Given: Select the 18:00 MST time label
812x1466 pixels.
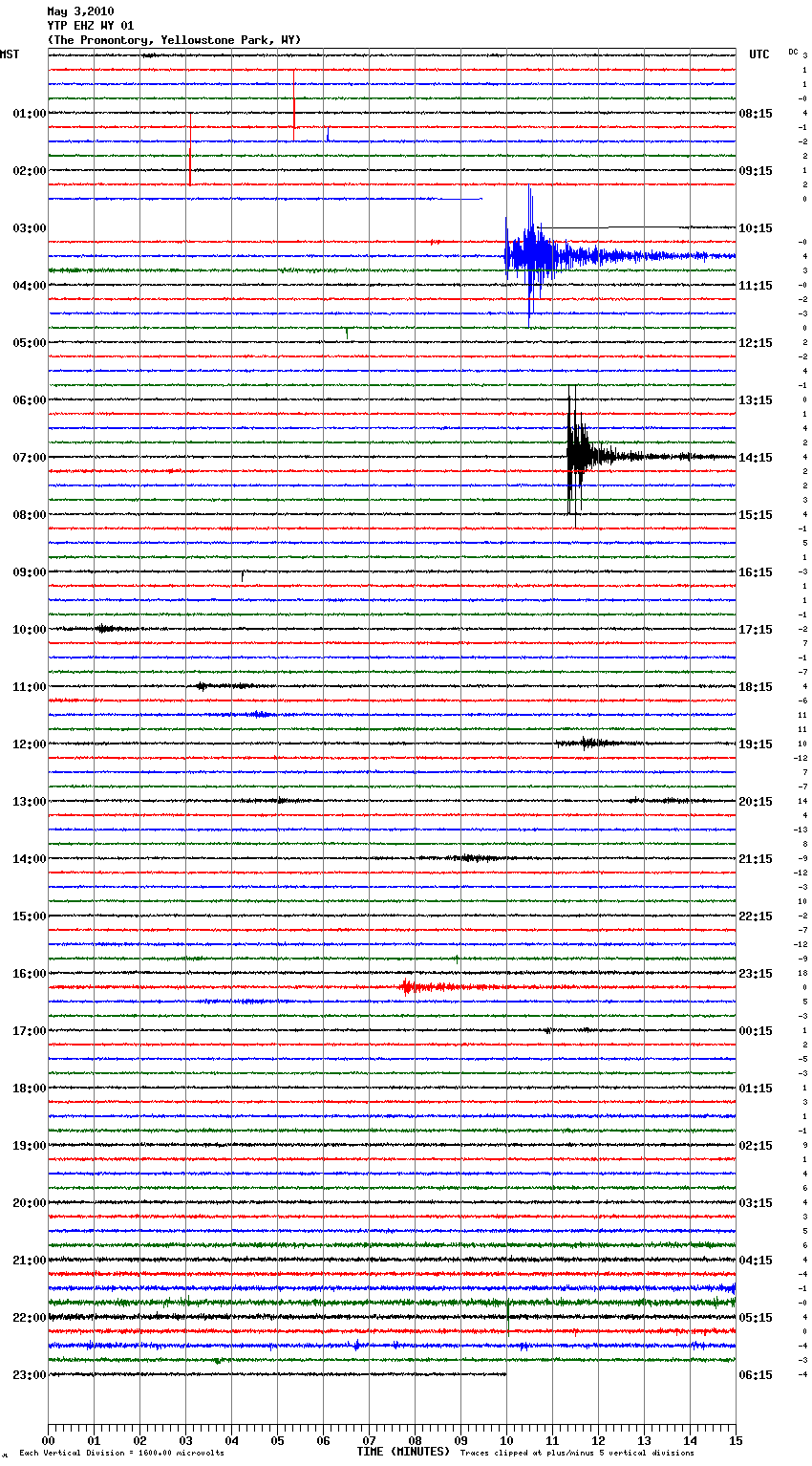Looking at the screenshot, I should (30, 1089).
